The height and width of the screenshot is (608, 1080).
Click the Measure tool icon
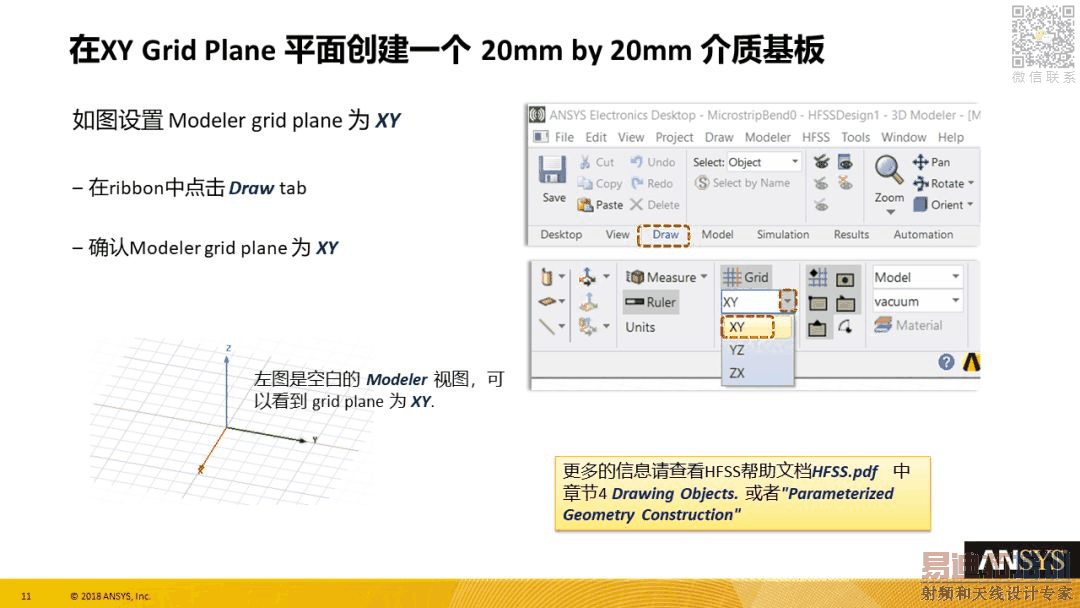click(635, 277)
